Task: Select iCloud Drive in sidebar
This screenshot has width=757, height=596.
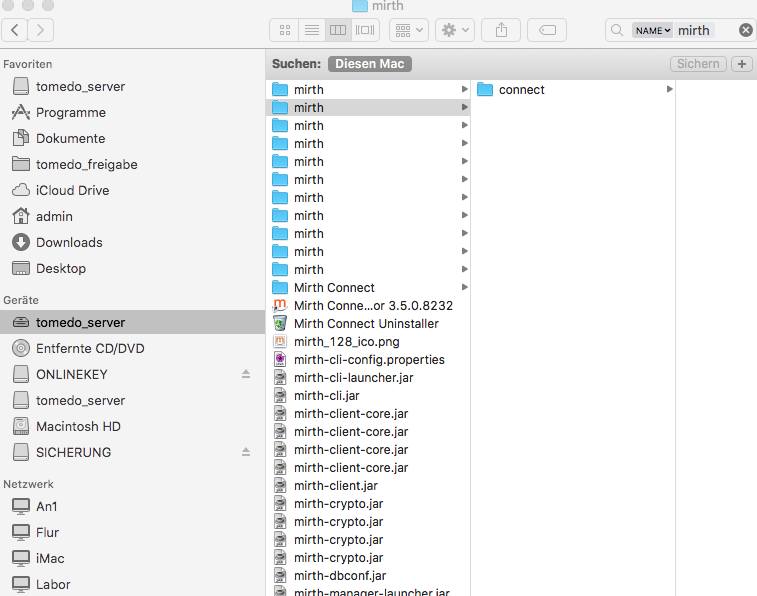Action: 72,190
